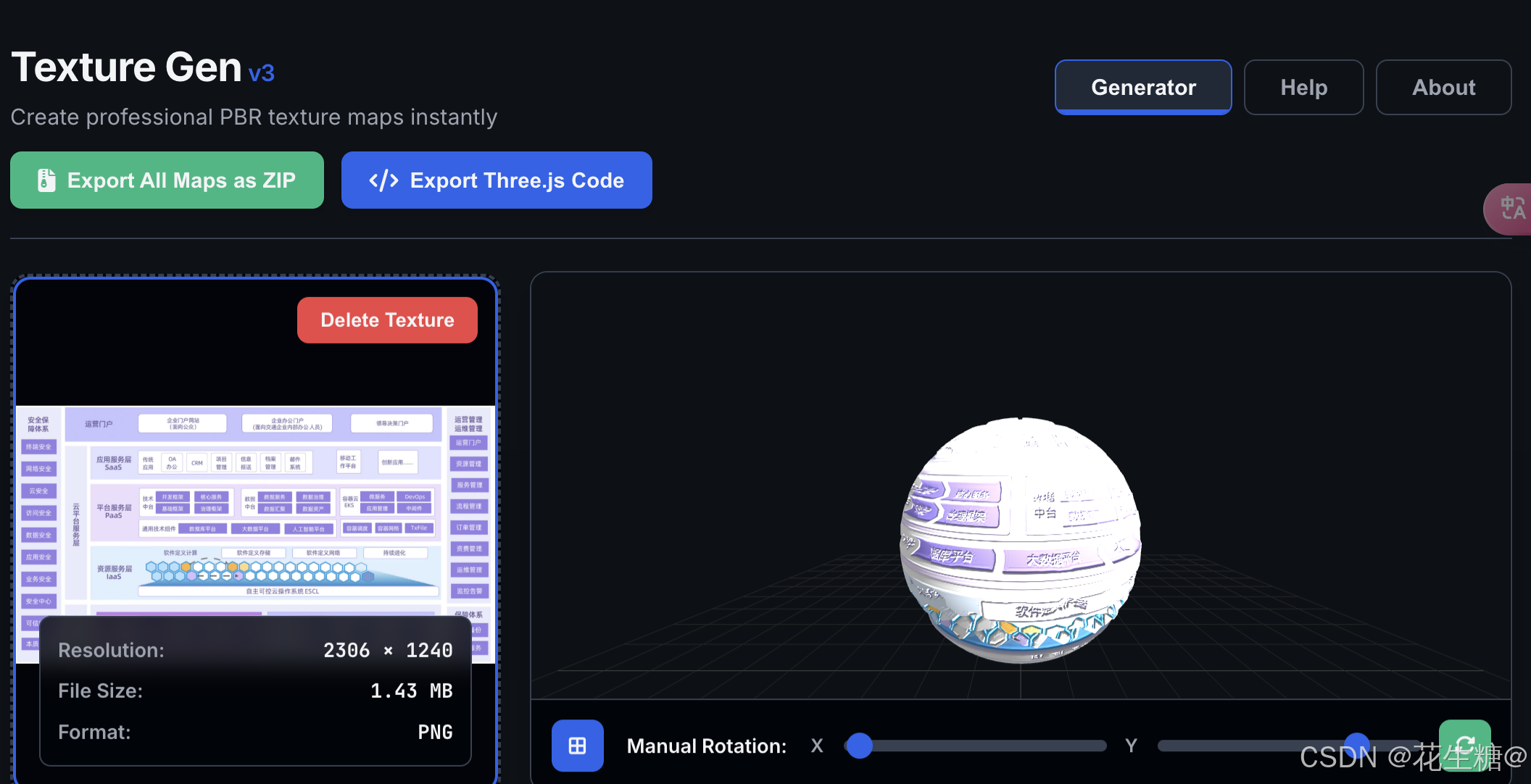Screen dimensions: 1531x784
Task: Click the code brackets icon
Action: pyautogui.click(x=383, y=180)
